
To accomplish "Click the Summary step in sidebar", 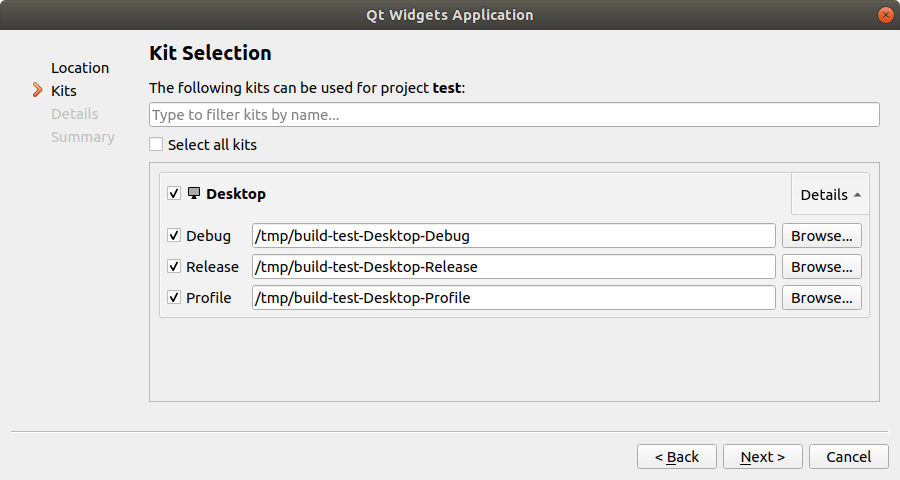I will pyautogui.click(x=83, y=137).
